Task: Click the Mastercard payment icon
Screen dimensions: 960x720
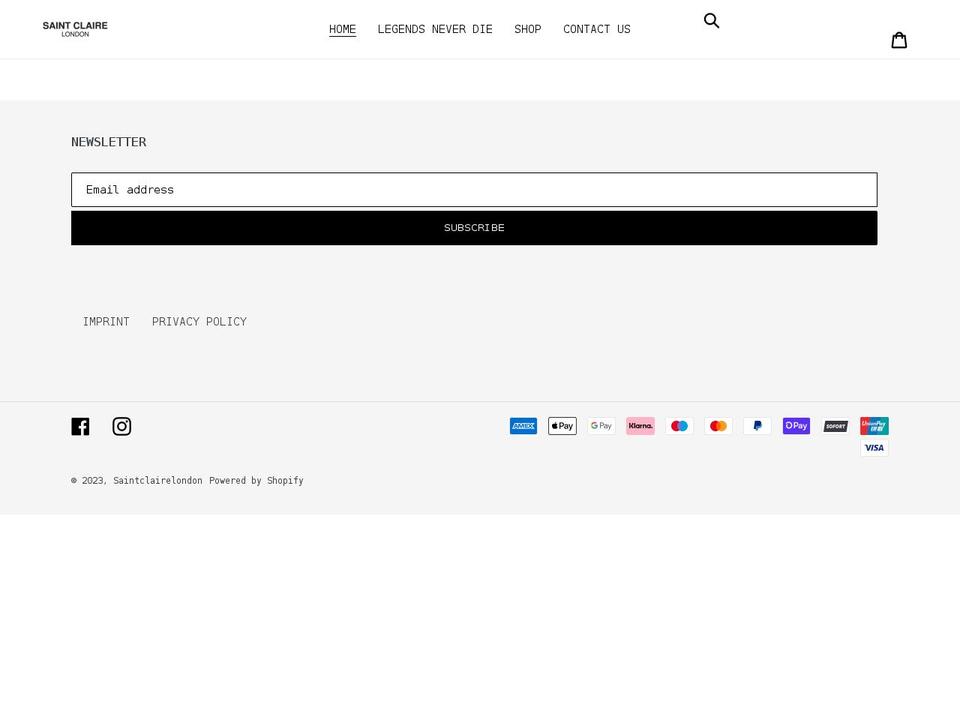Action: pos(718,426)
